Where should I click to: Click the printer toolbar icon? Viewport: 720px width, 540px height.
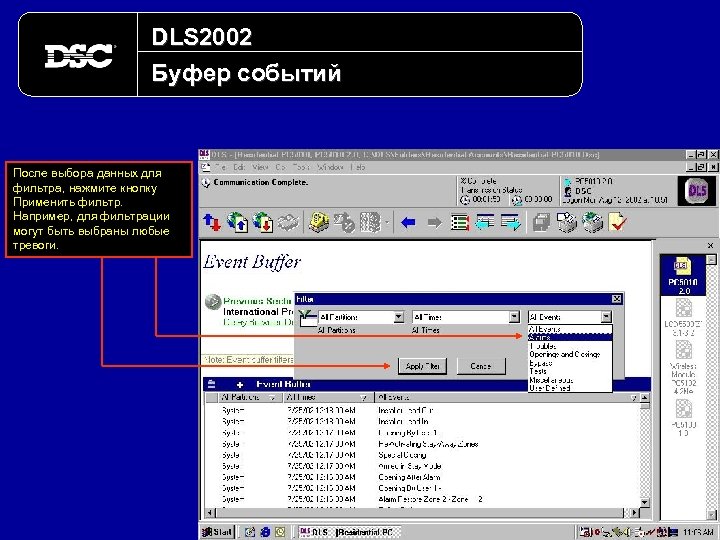click(x=592, y=223)
